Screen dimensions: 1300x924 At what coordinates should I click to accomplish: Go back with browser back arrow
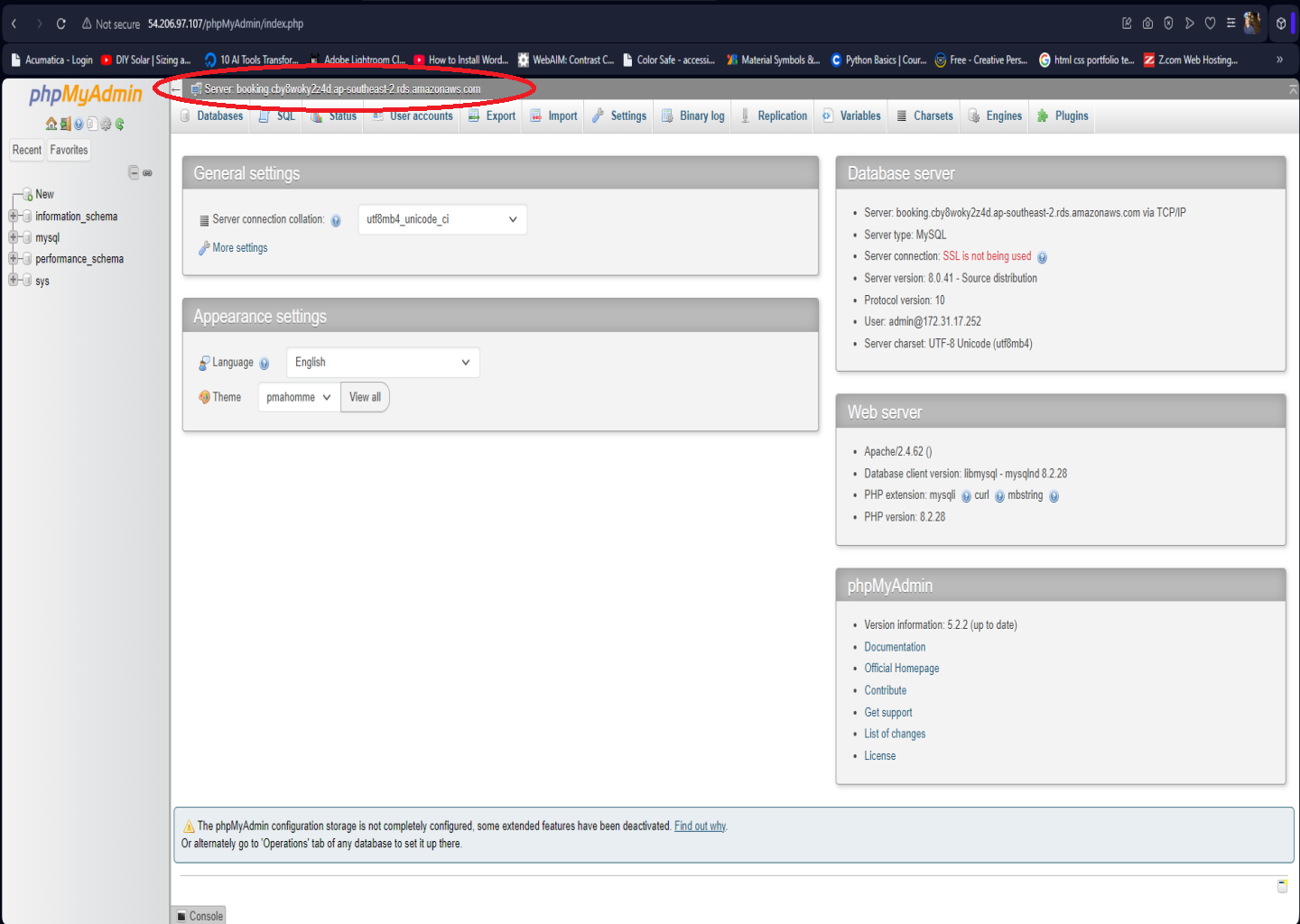pyautogui.click(x=14, y=23)
